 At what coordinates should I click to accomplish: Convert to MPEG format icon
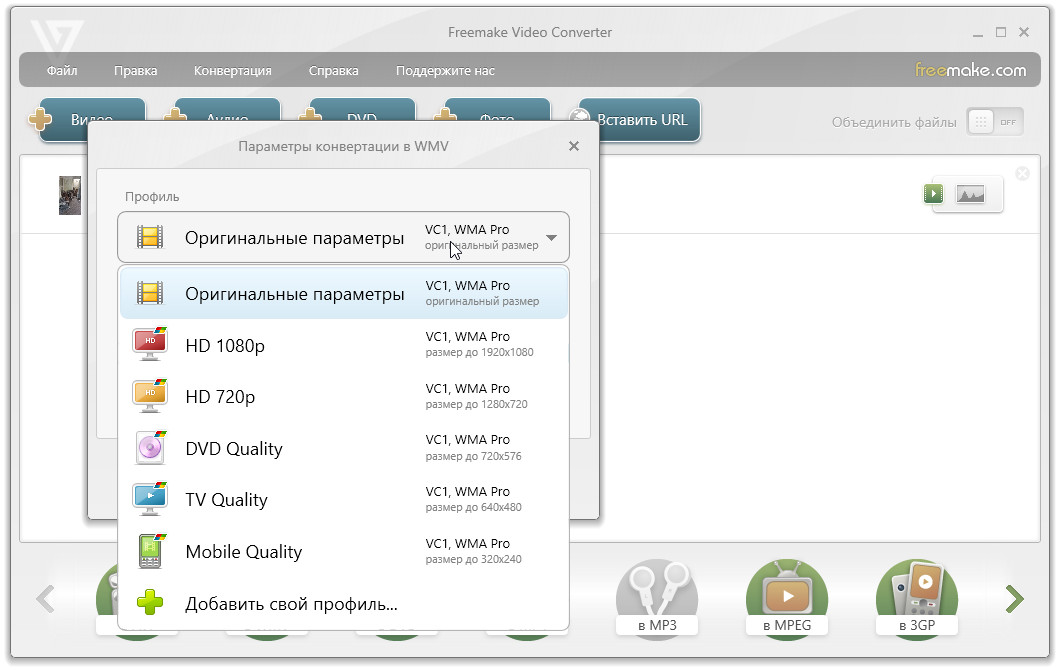click(786, 598)
